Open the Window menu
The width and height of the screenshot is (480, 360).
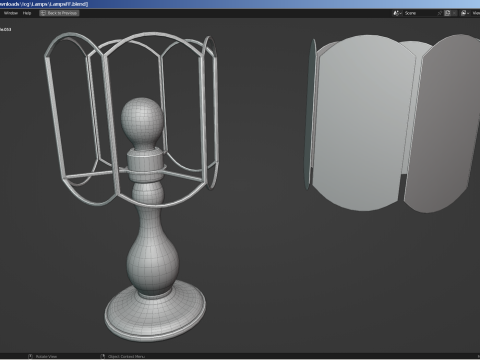11,13
